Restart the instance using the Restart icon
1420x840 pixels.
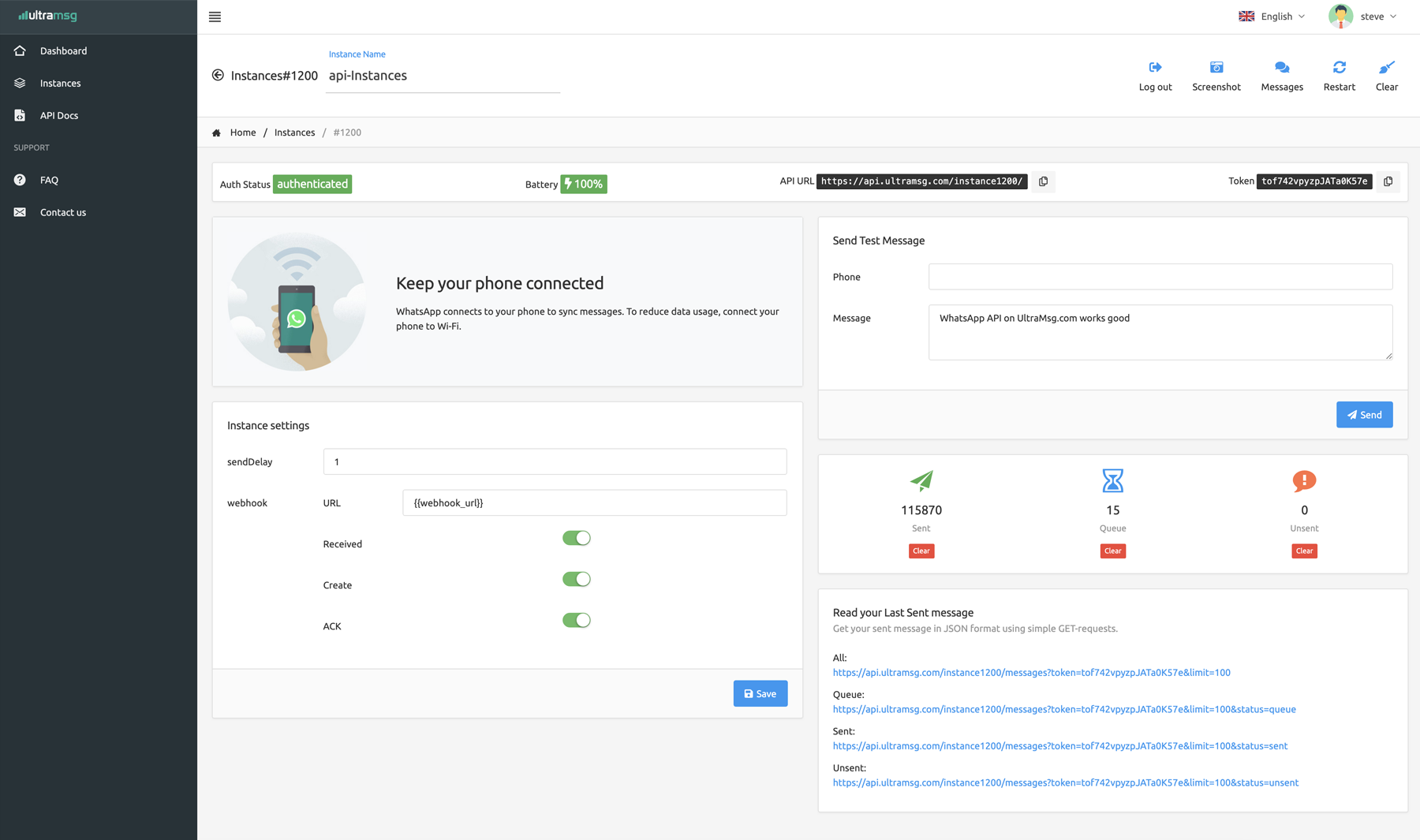point(1339,75)
